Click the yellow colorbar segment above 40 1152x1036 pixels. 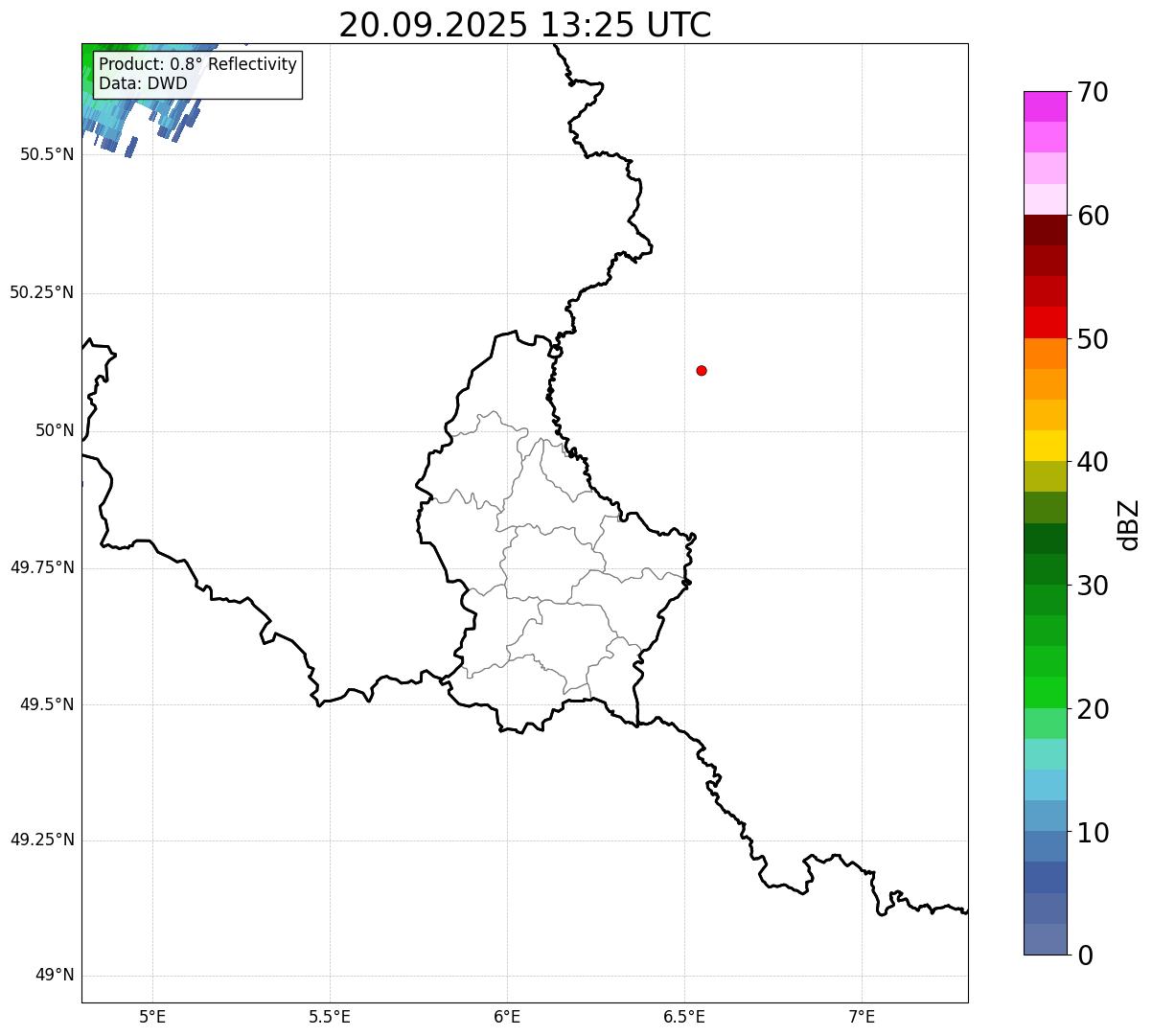point(1045,446)
